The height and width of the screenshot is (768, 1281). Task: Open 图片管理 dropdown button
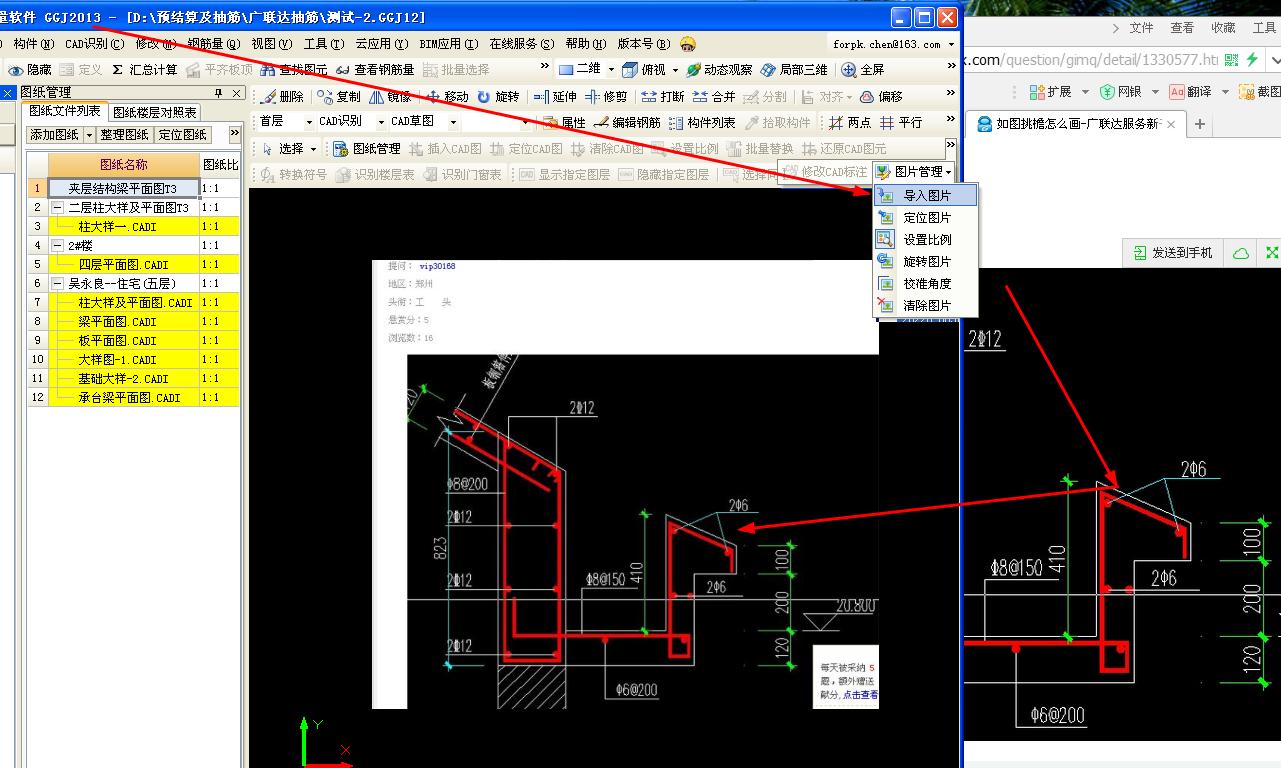pyautogui.click(x=914, y=172)
